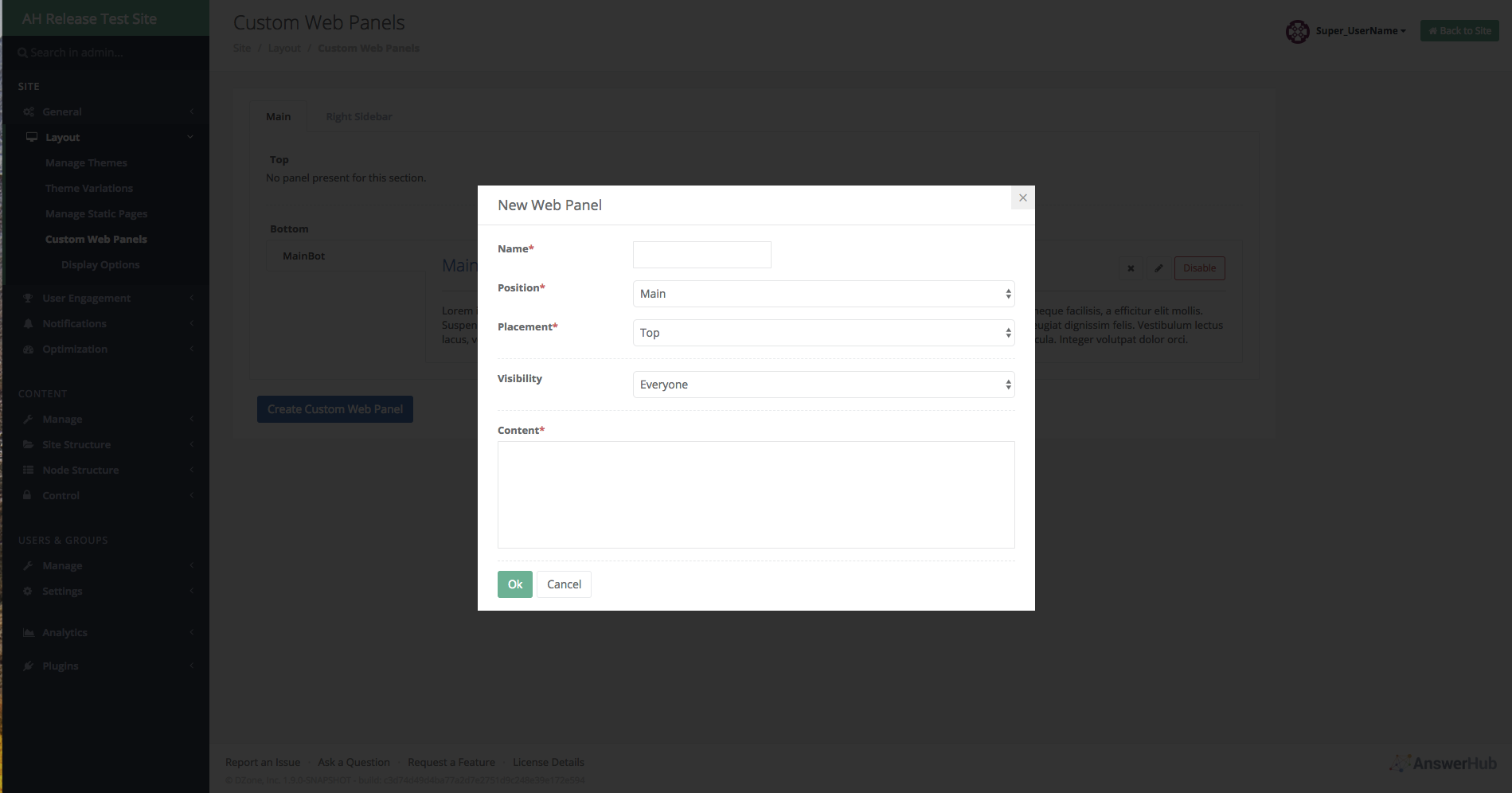The height and width of the screenshot is (793, 1512).
Task: Close the New Web Panel dialog
Action: (1023, 197)
